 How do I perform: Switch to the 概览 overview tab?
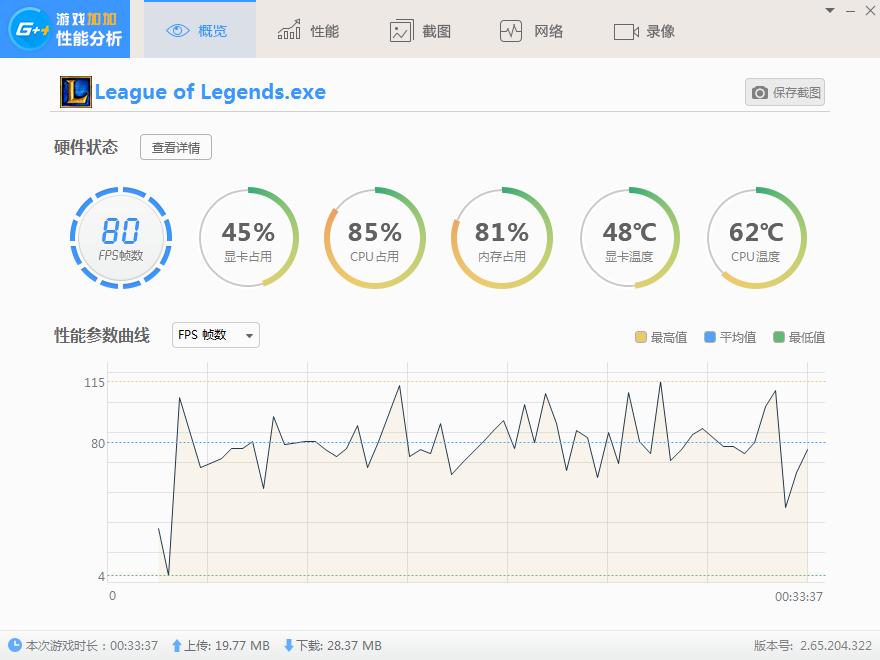click(200, 30)
